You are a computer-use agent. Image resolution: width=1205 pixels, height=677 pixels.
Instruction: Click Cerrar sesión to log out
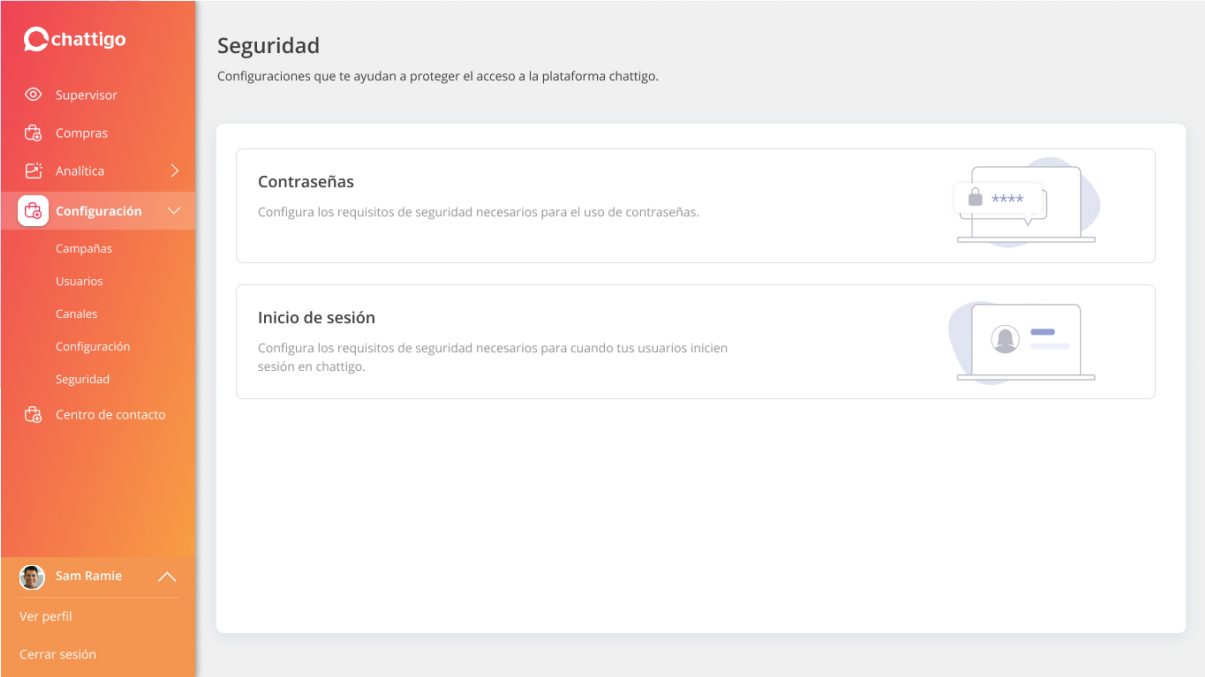tap(58, 655)
